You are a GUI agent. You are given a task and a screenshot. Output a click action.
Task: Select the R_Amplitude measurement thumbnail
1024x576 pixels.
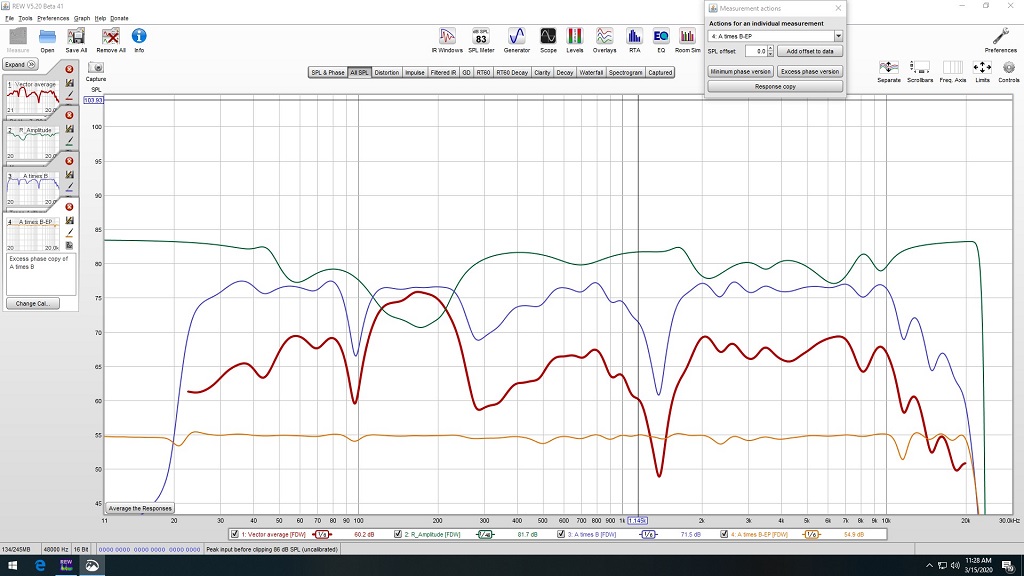pos(33,143)
